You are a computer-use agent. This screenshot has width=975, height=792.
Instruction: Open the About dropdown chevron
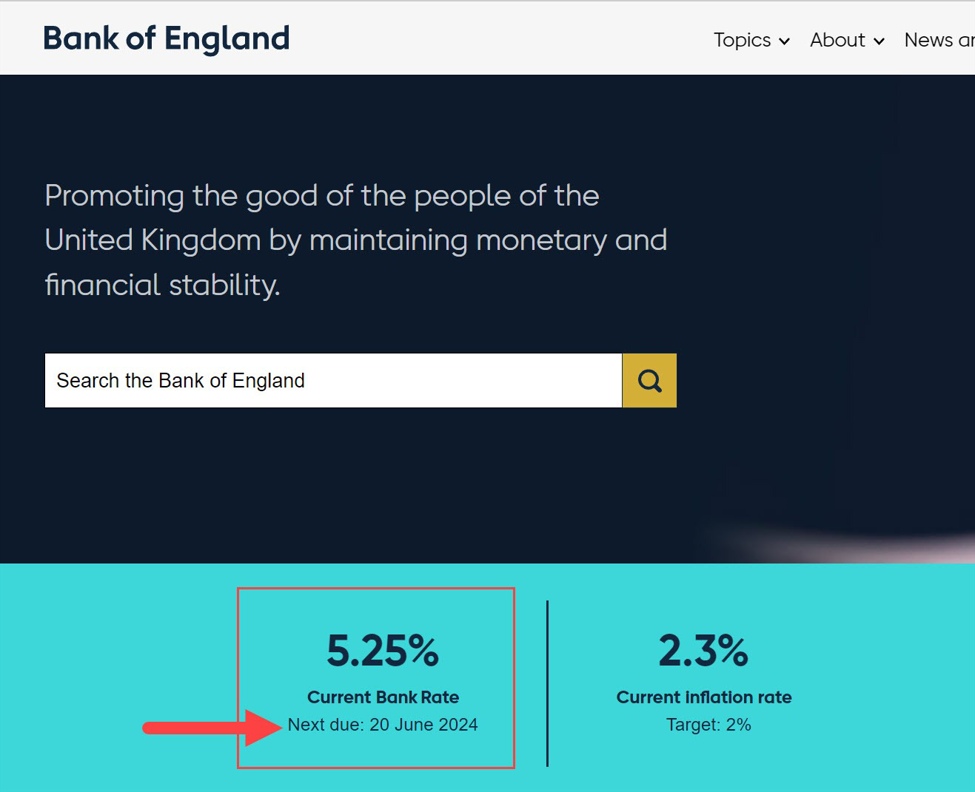pos(880,41)
